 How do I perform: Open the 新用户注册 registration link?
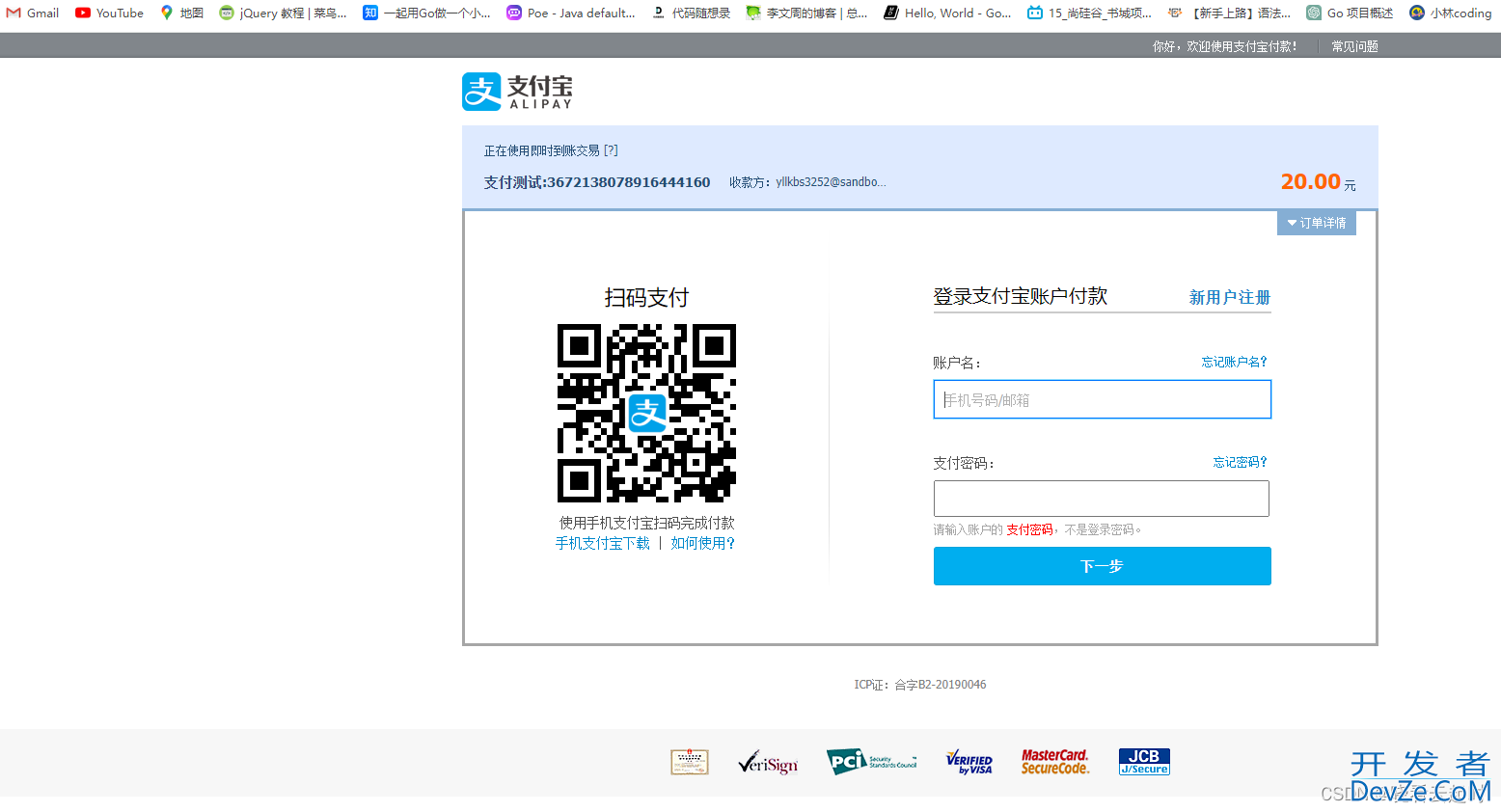pyautogui.click(x=1230, y=297)
